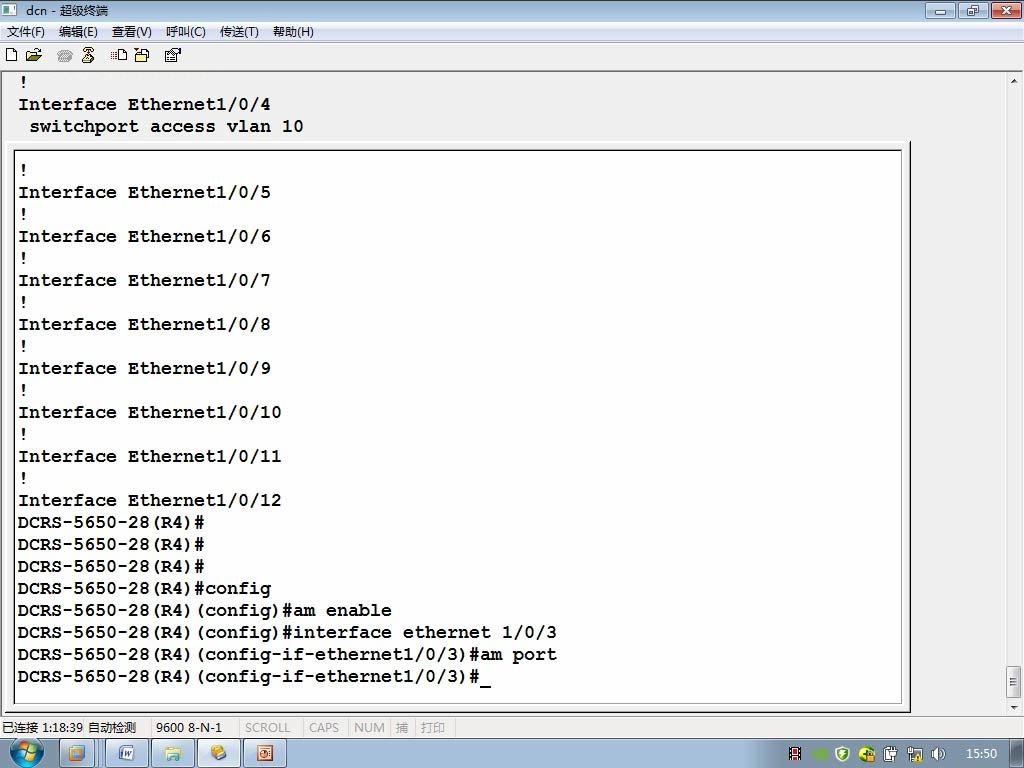Click the 'interface ethernet 1/0/3' command line
The image size is (1024, 768).
(287, 633)
